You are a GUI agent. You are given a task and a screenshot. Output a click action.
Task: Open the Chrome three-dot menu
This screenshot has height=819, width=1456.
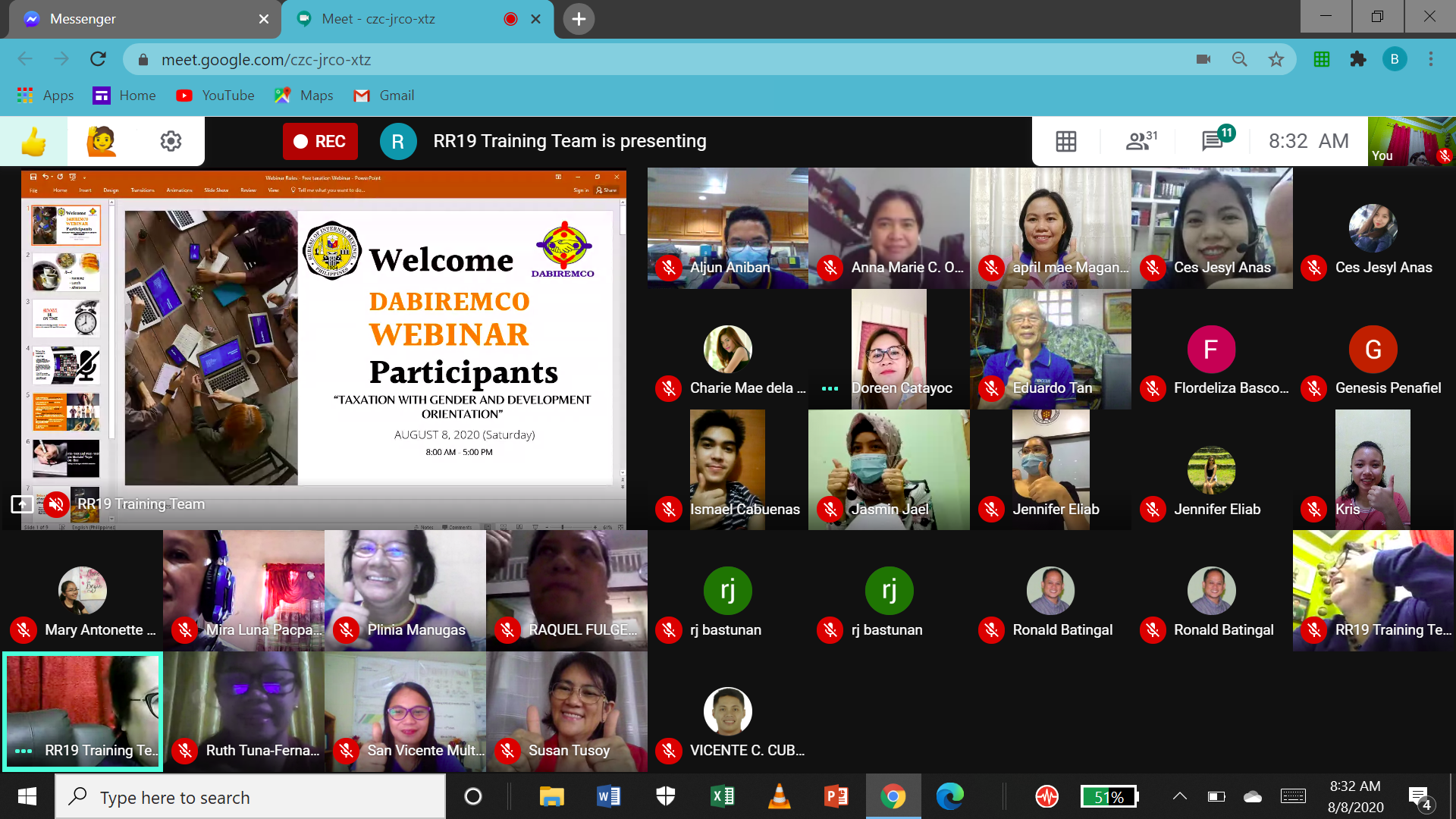(1431, 59)
